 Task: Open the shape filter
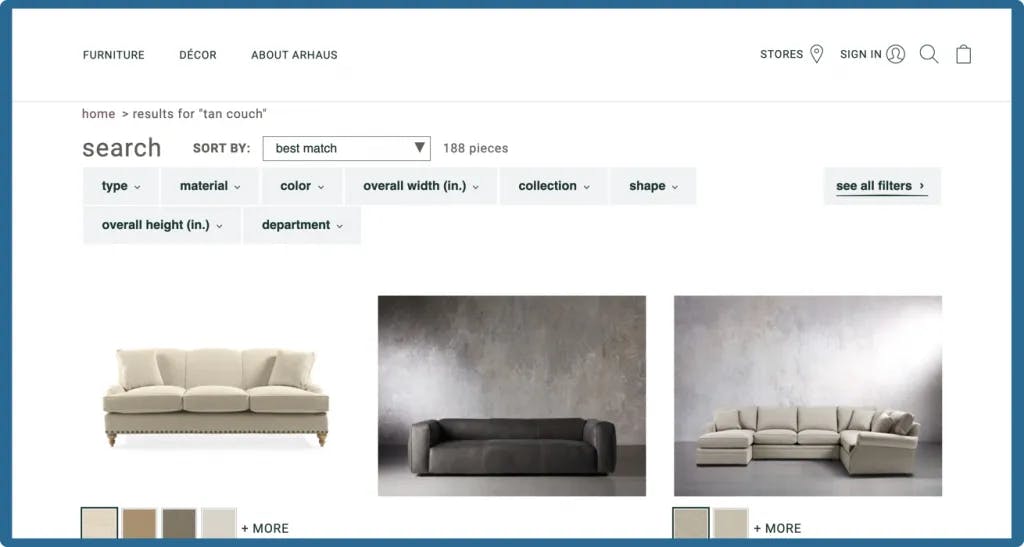[653, 186]
